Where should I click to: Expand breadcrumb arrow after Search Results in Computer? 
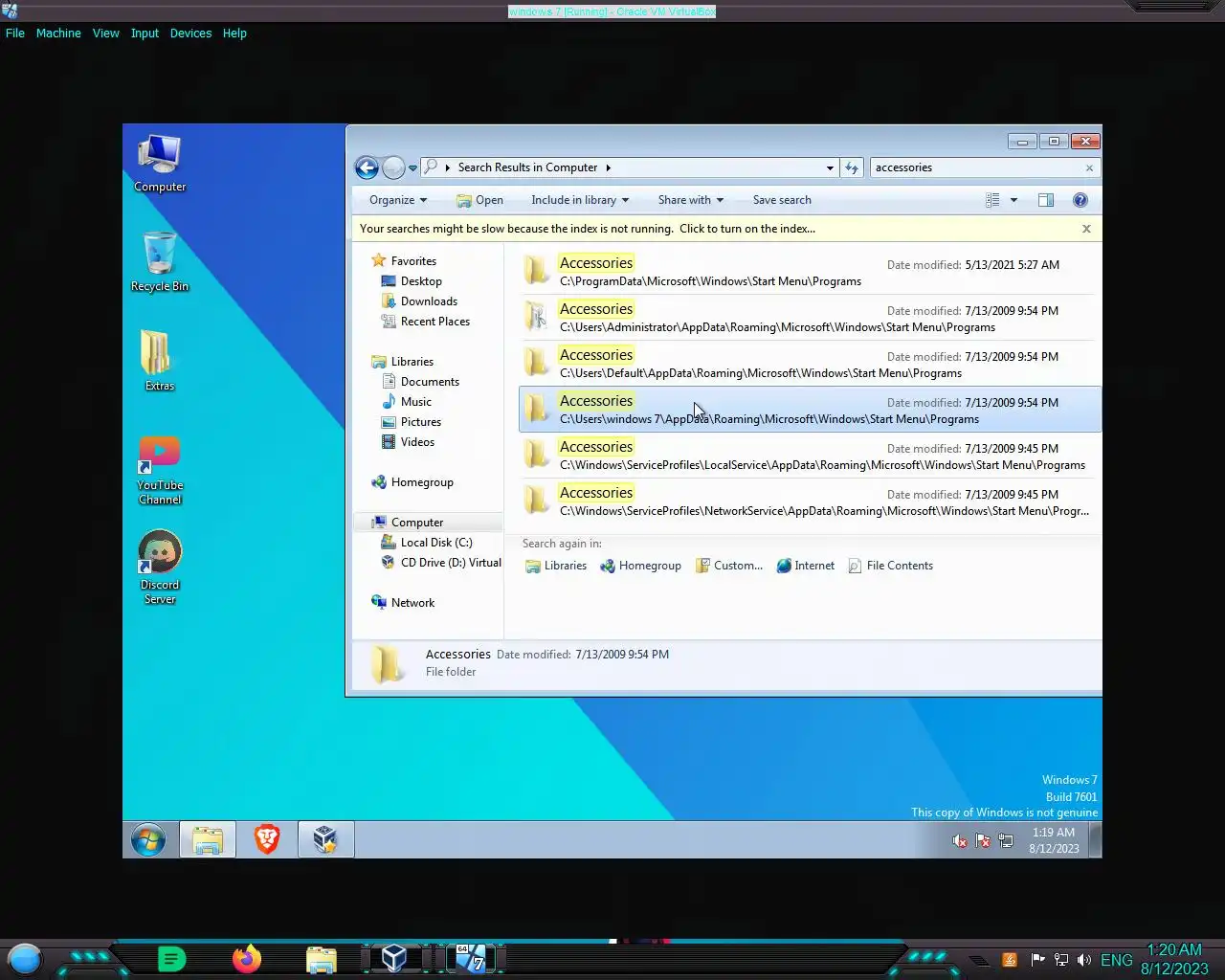[608, 167]
